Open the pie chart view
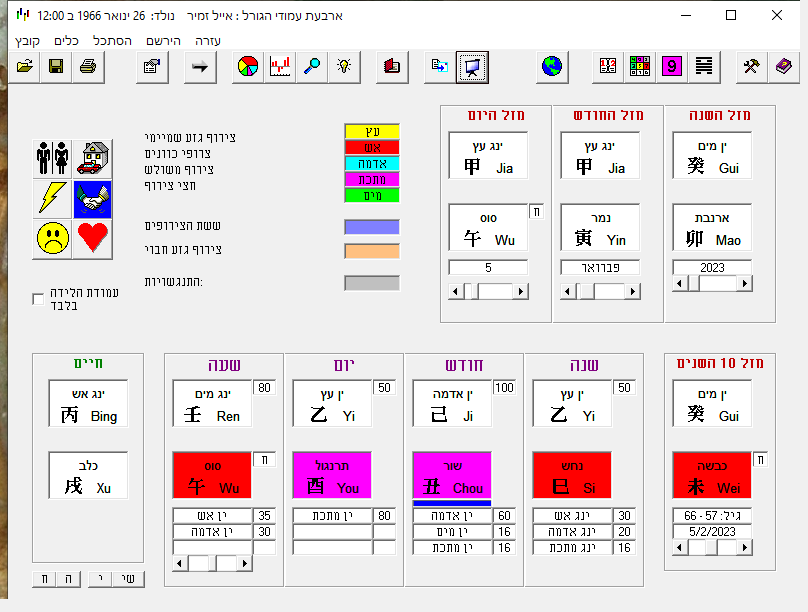The width and height of the screenshot is (808, 612). coord(247,67)
